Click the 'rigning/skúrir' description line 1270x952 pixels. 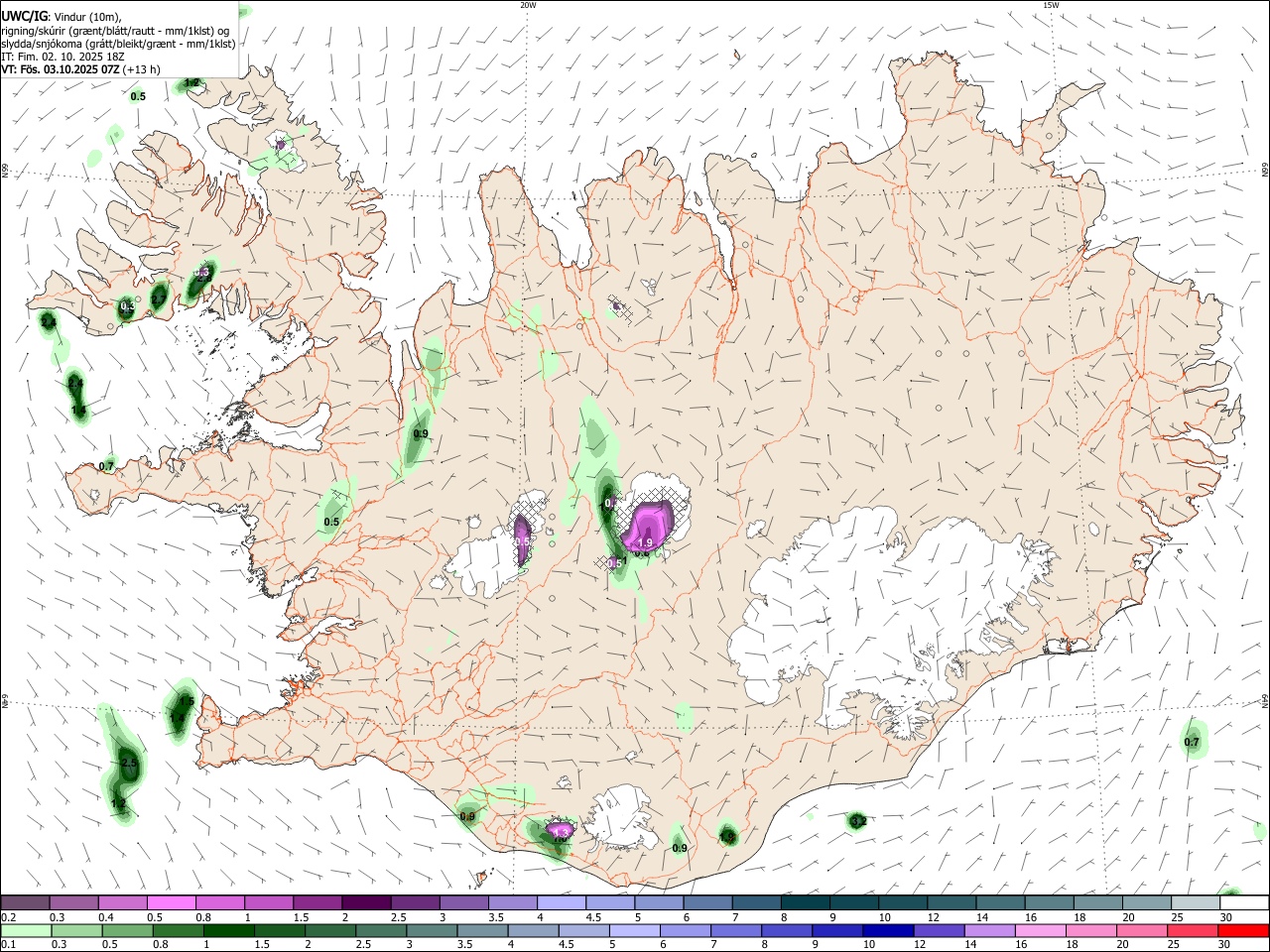[x=115, y=30]
